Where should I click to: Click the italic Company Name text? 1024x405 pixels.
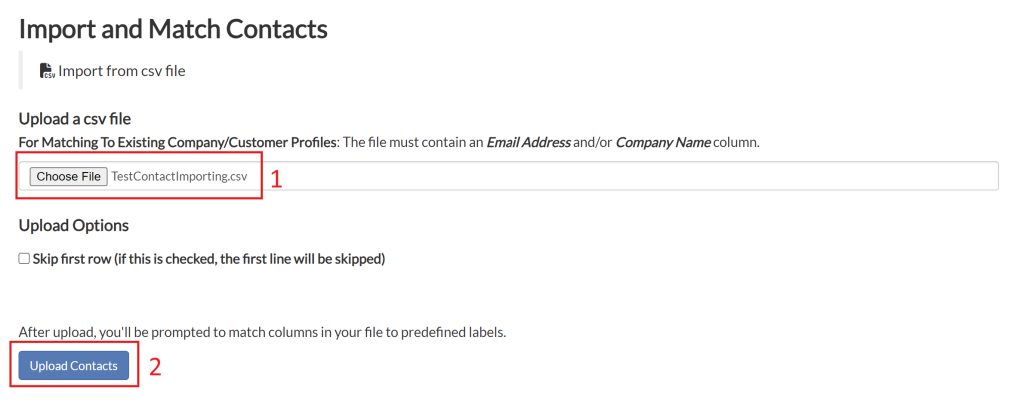[662, 142]
